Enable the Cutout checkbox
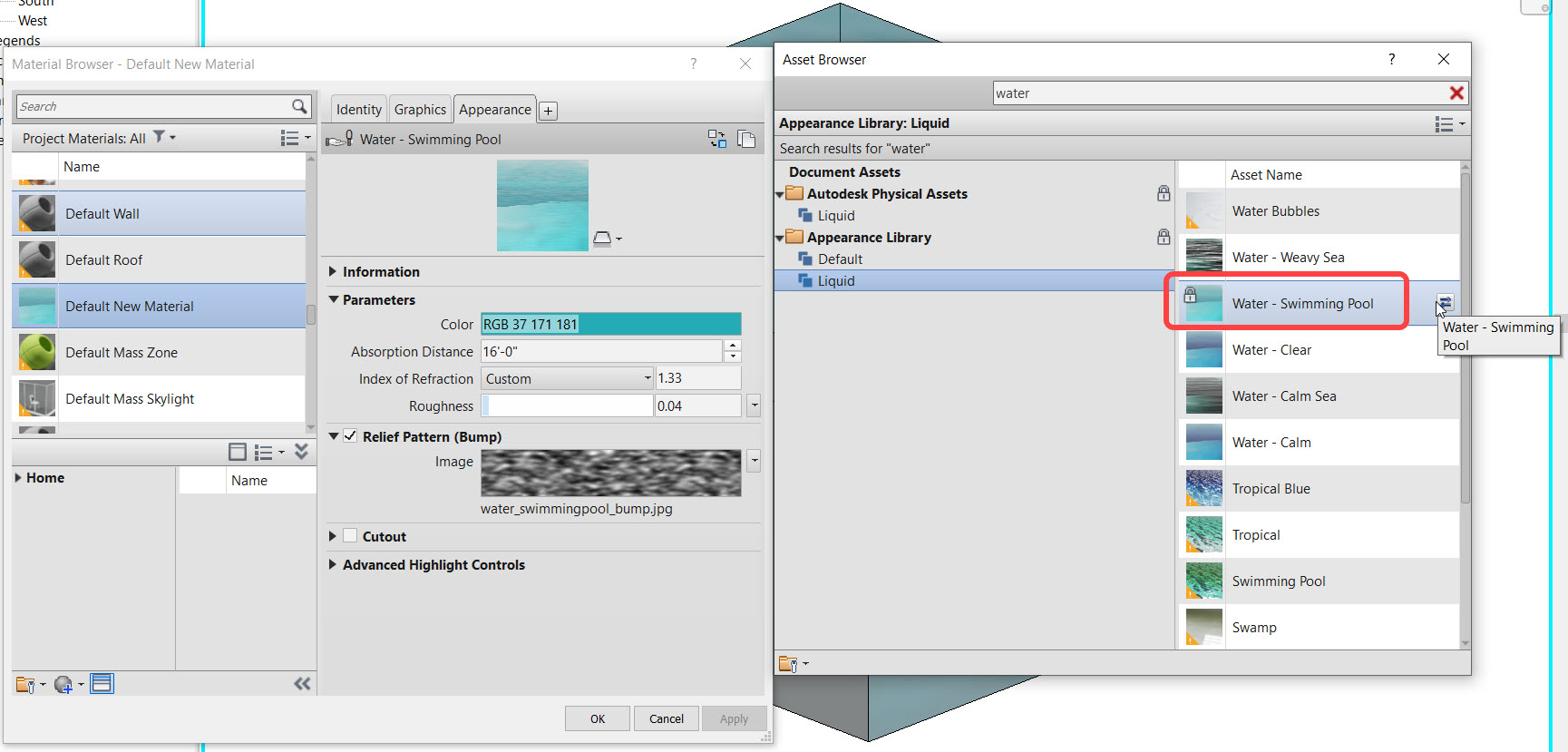Viewport: 1568px width, 752px height. click(350, 536)
